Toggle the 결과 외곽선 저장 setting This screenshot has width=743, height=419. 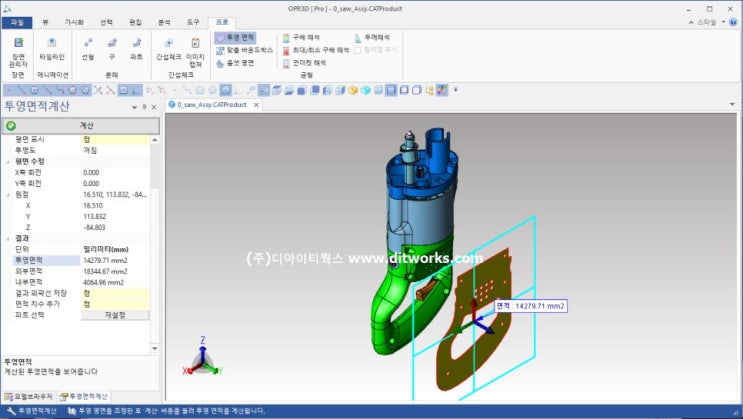[x=115, y=293]
